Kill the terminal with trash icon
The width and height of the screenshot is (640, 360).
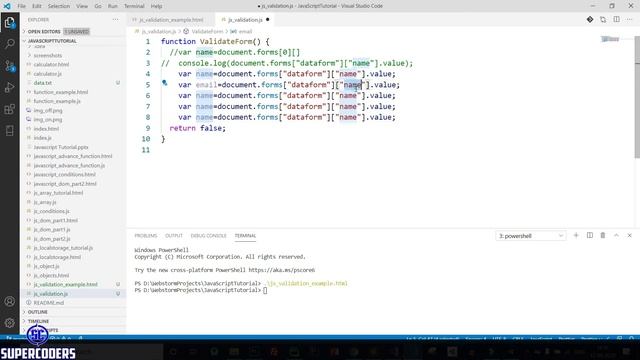[x=603, y=236]
